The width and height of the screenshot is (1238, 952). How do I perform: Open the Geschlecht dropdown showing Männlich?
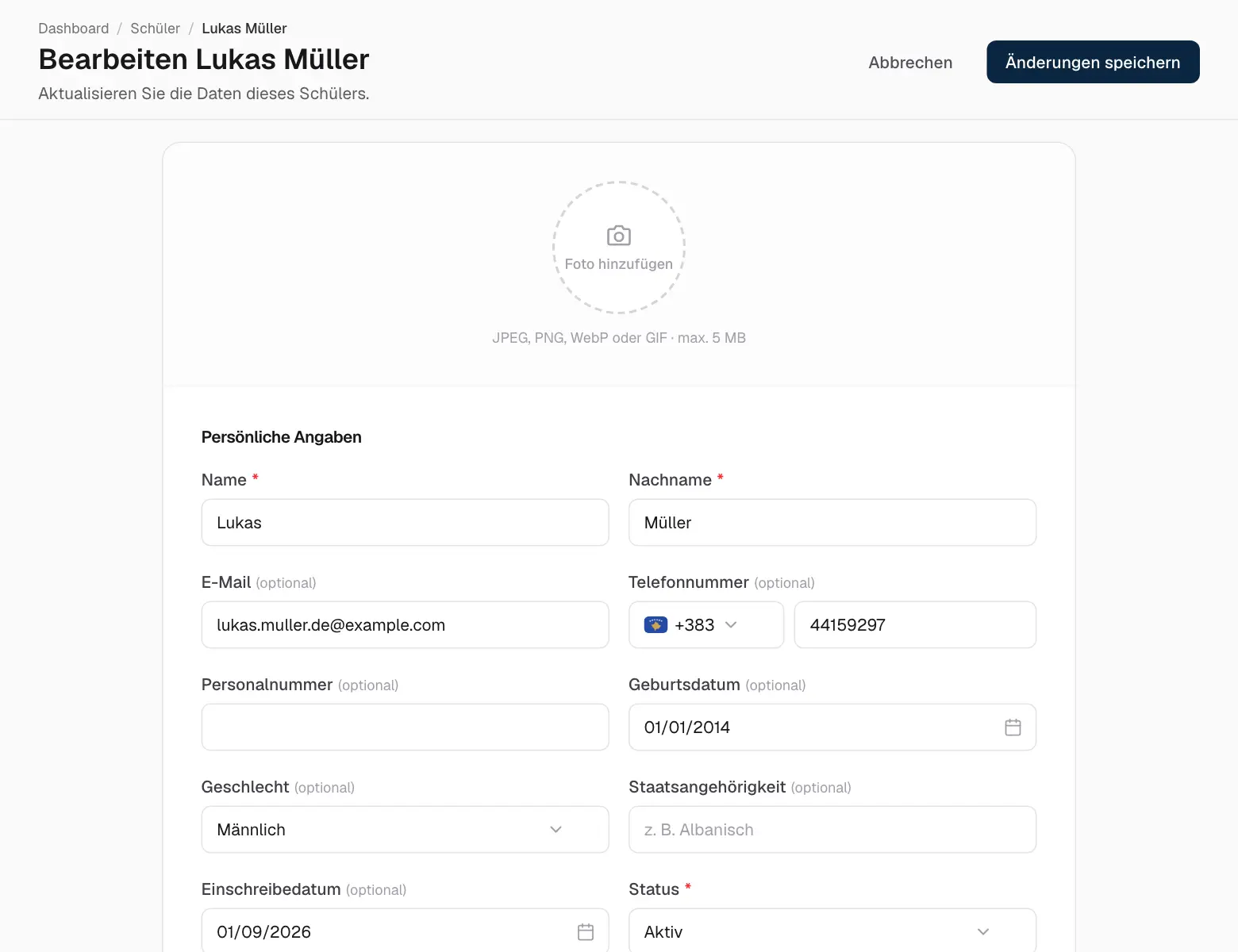pos(405,830)
